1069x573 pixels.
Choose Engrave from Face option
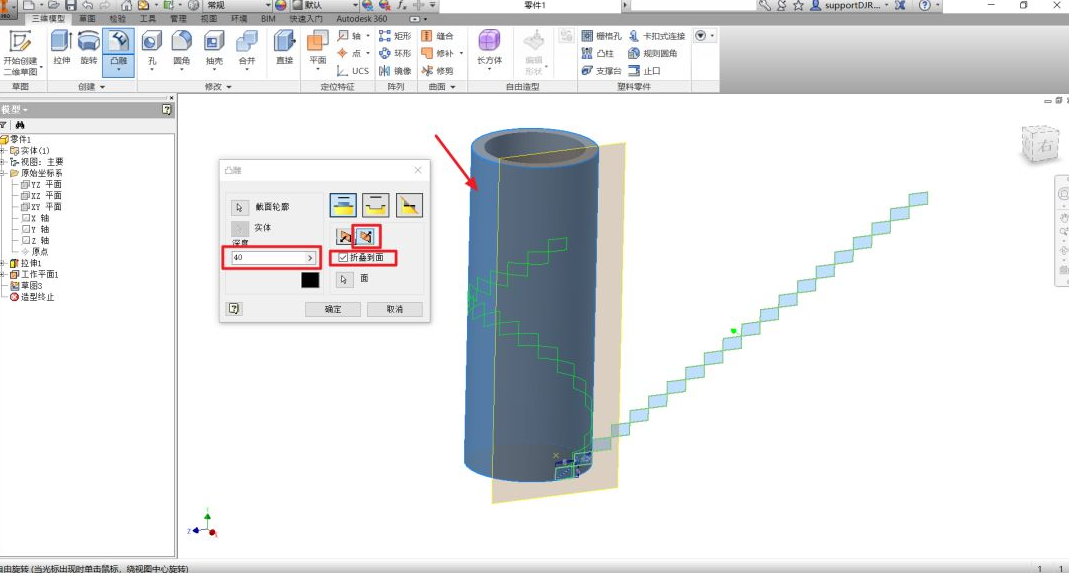[x=376, y=205]
